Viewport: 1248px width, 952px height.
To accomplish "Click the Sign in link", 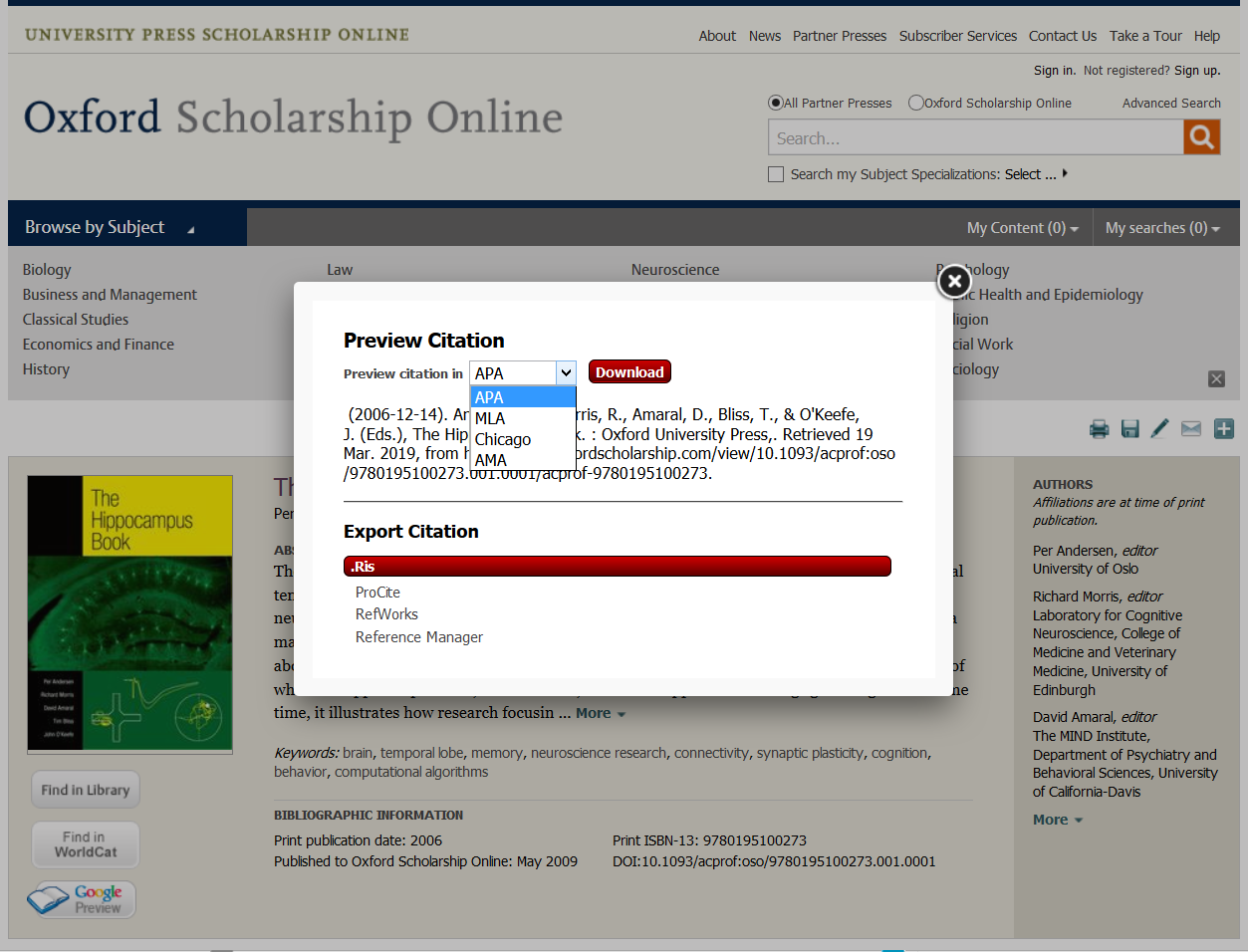I will [1055, 71].
